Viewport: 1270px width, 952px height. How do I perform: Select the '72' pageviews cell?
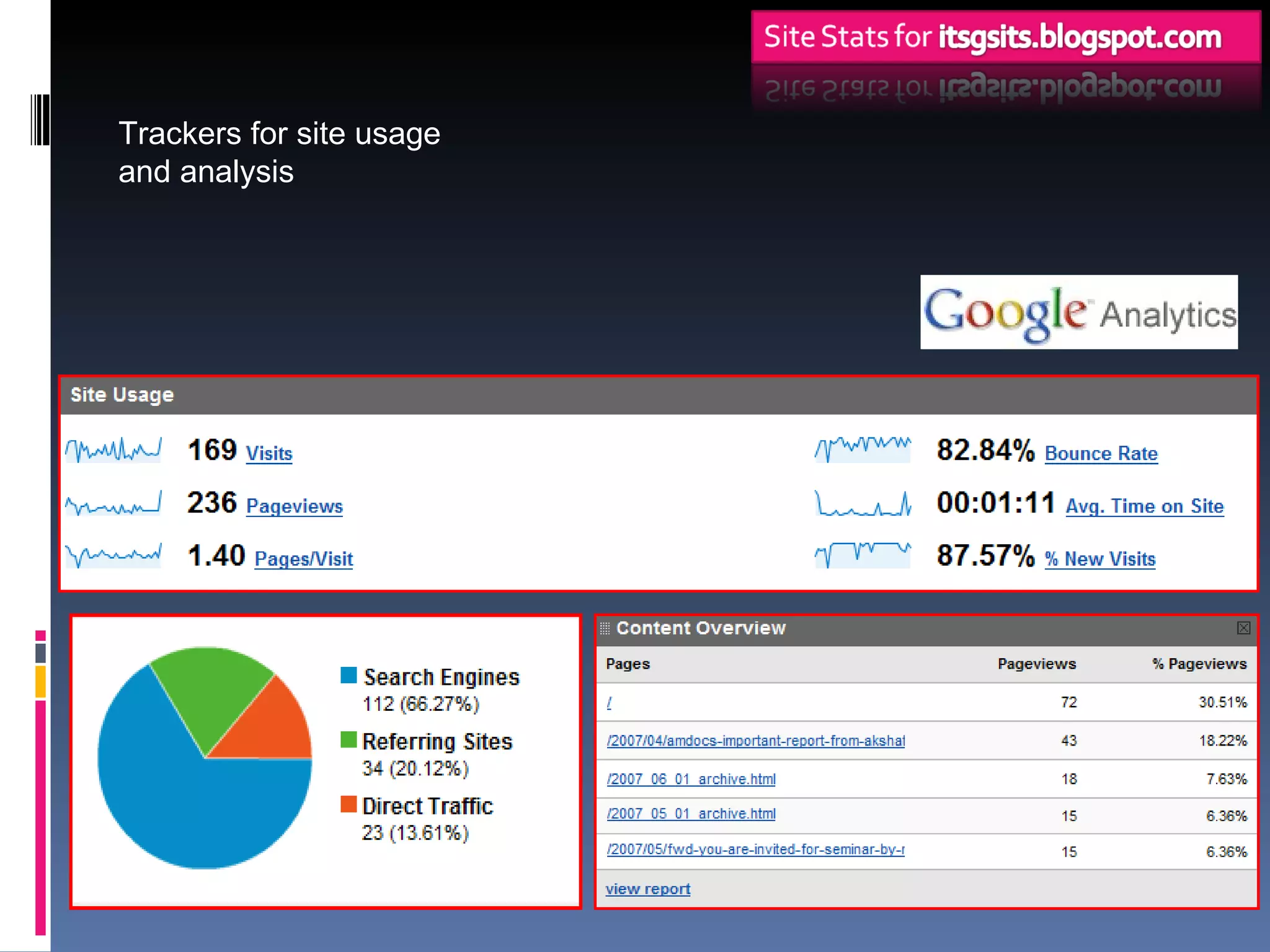pos(1068,702)
